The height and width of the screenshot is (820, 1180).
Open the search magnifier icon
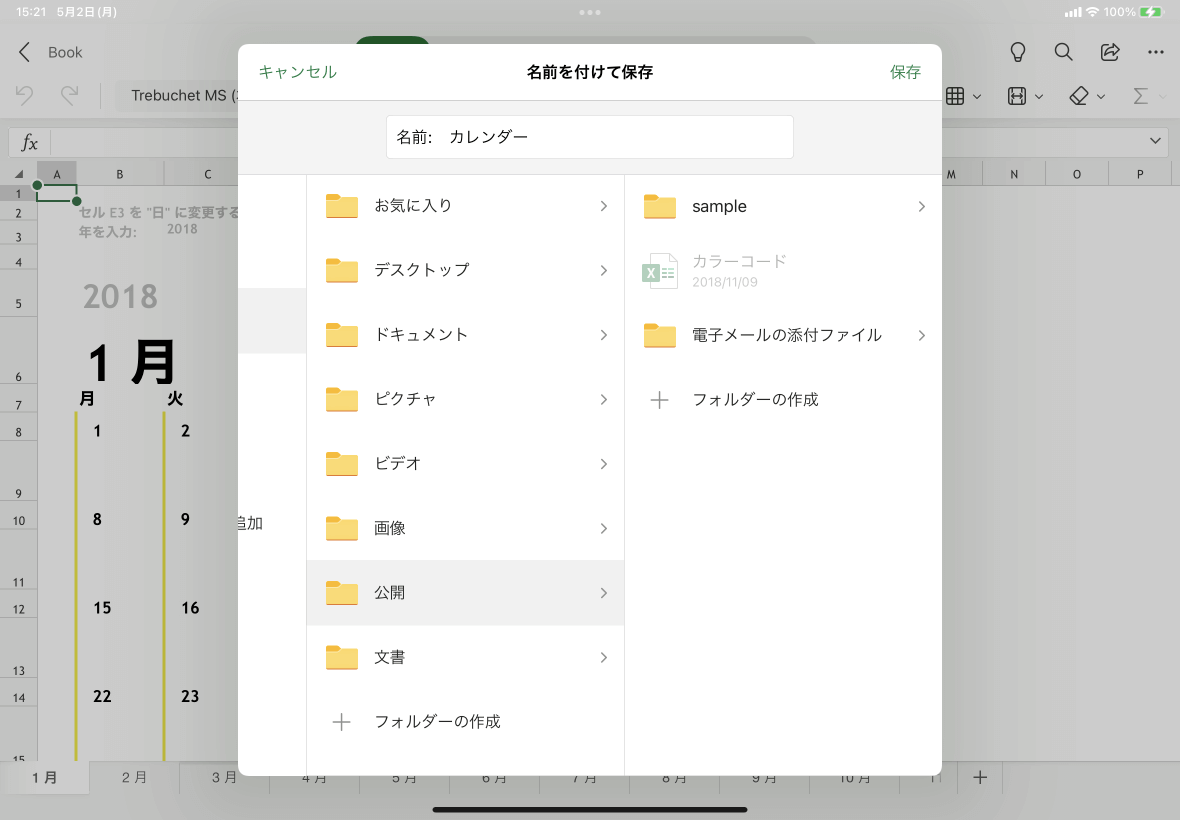click(1064, 52)
